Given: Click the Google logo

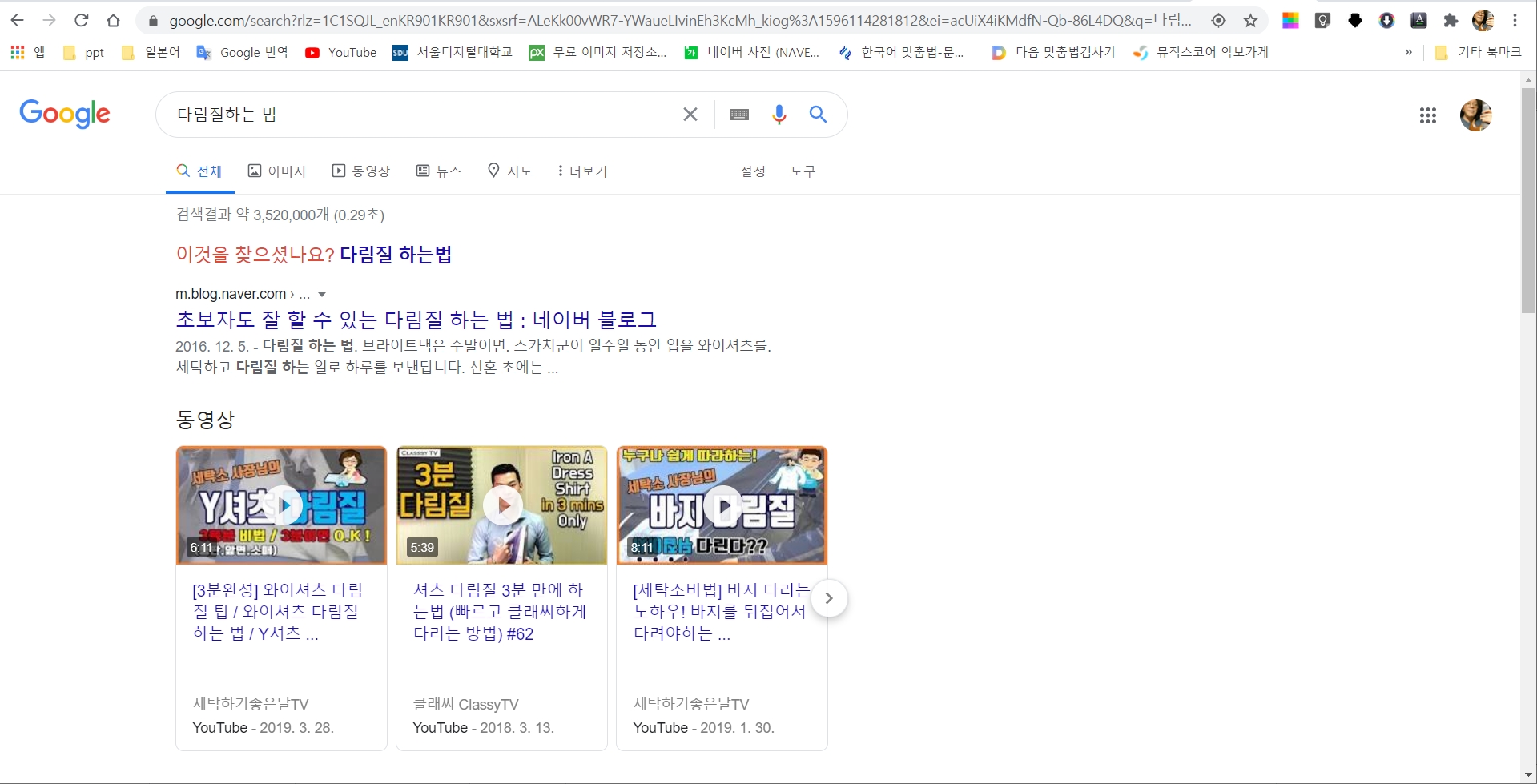Looking at the screenshot, I should [x=65, y=114].
